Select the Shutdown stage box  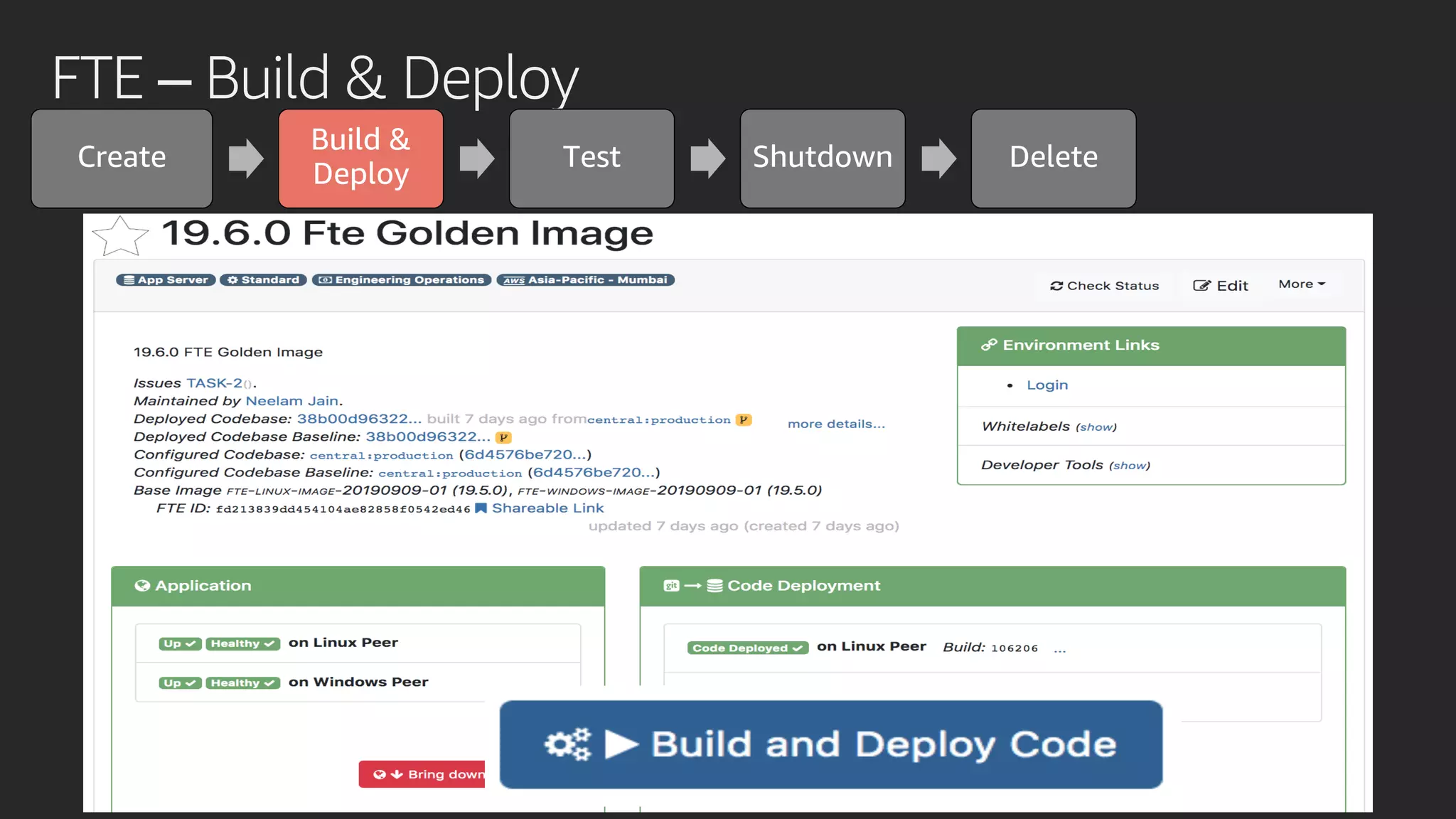[x=823, y=158]
